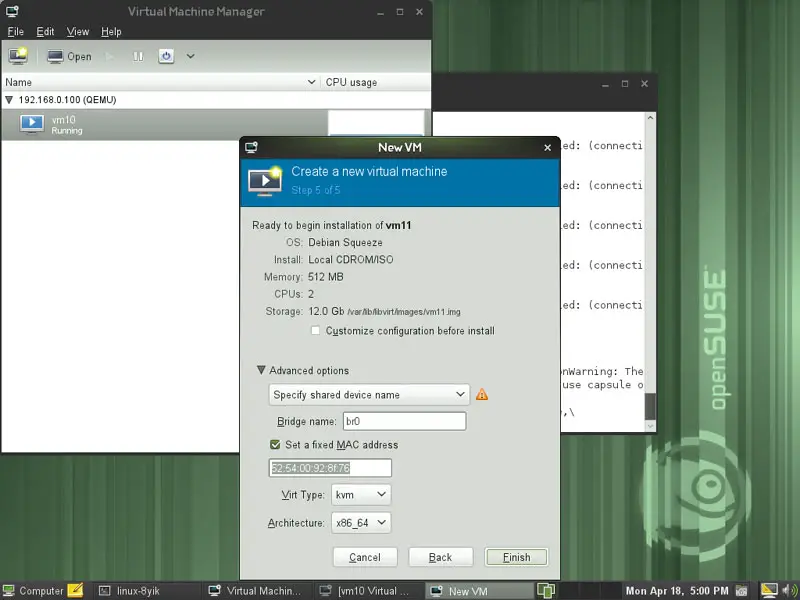Click the Back button
The height and width of the screenshot is (600, 800).
pos(440,557)
